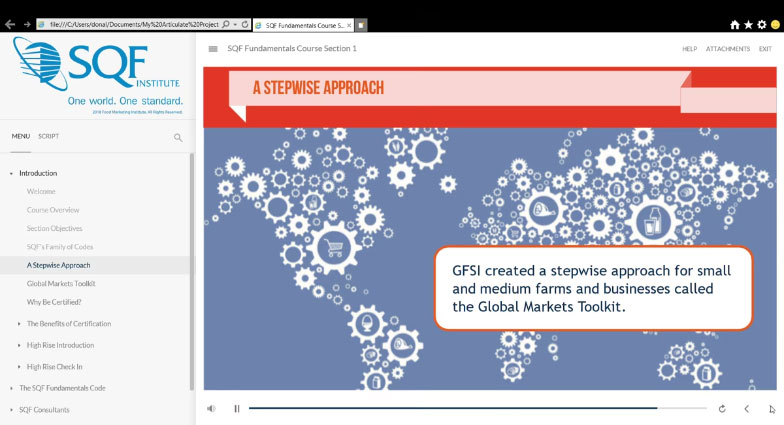Switch to the MENU tab
The width and height of the screenshot is (784, 425).
[x=21, y=136]
